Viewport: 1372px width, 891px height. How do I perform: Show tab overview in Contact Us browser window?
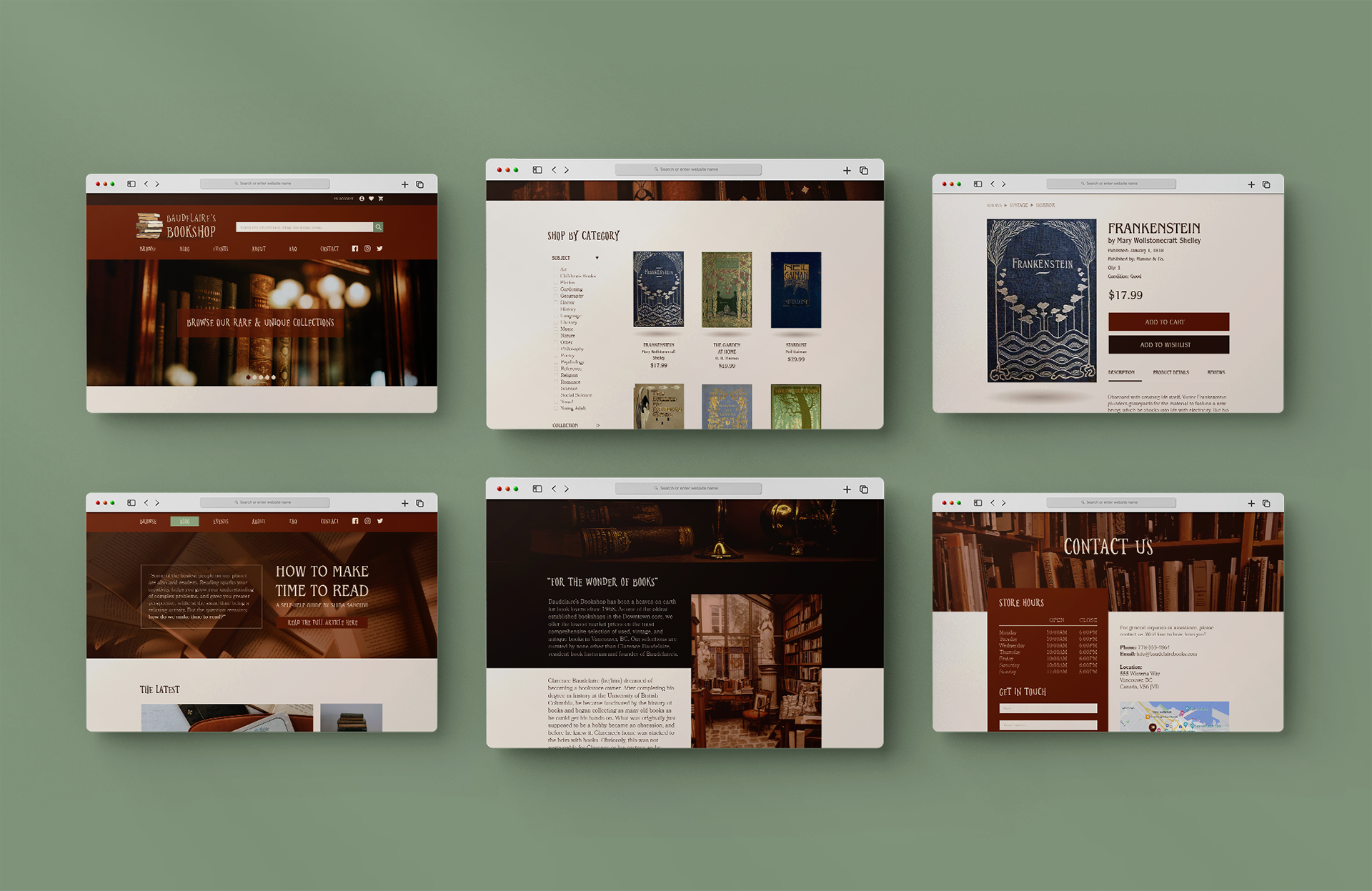tap(1266, 503)
